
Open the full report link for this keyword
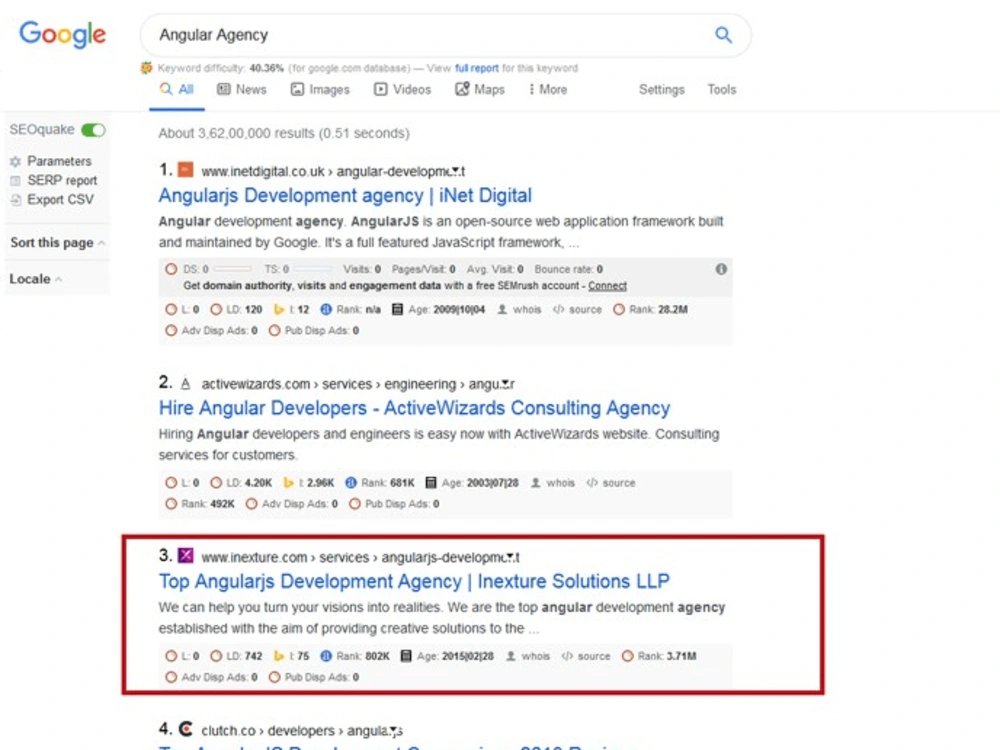click(476, 68)
